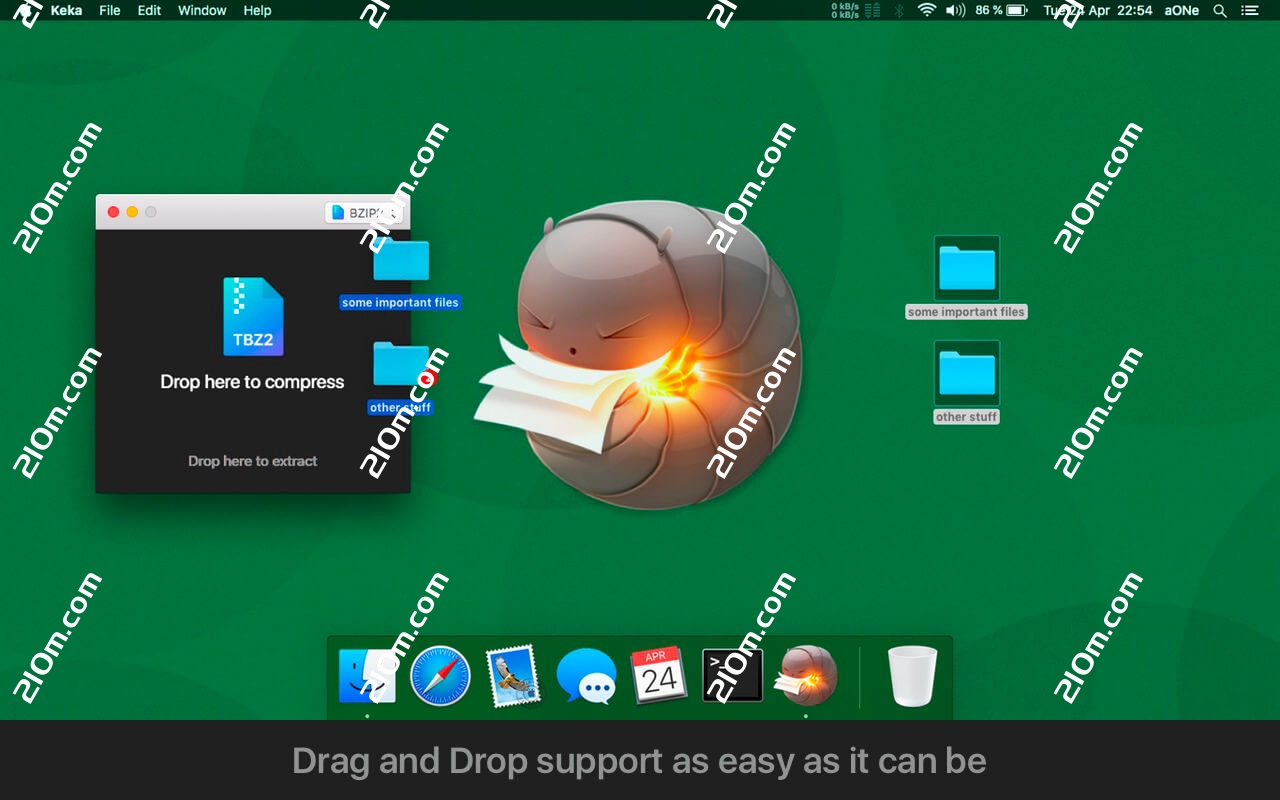
Task: Open the File menu
Action: pos(109,11)
